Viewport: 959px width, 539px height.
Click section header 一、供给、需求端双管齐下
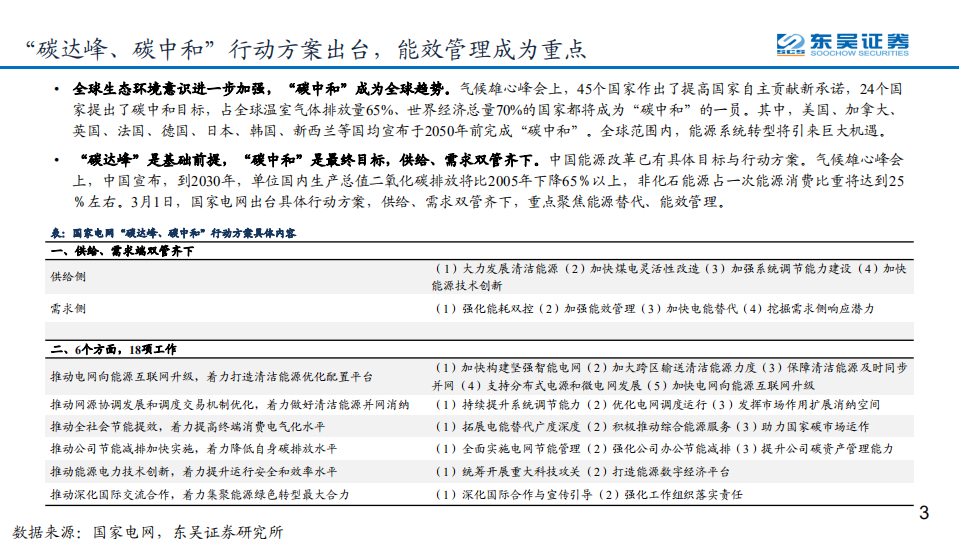(122, 251)
